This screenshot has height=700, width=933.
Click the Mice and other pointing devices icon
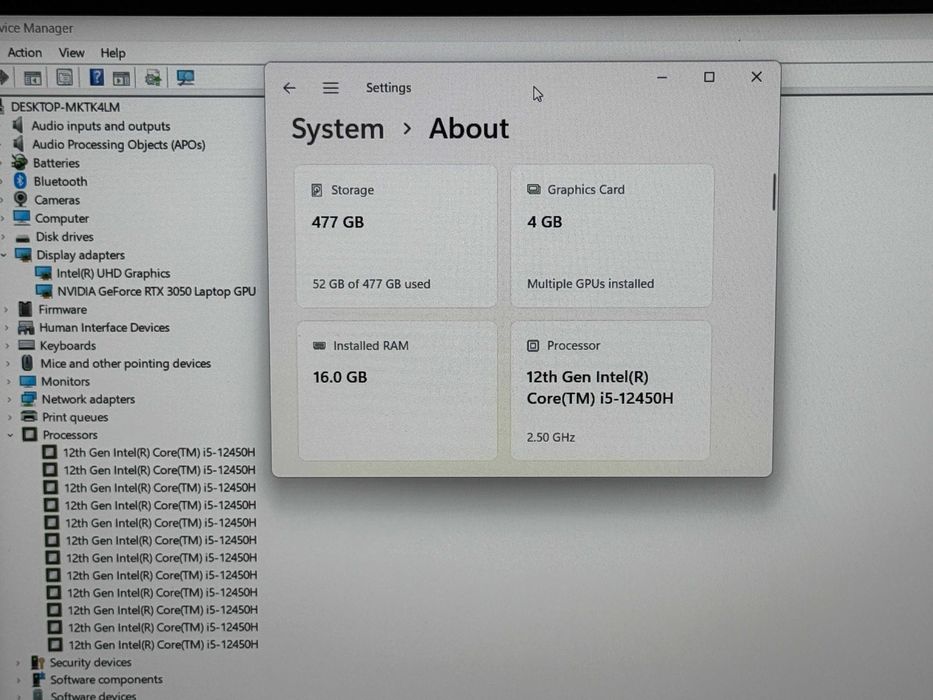27,362
